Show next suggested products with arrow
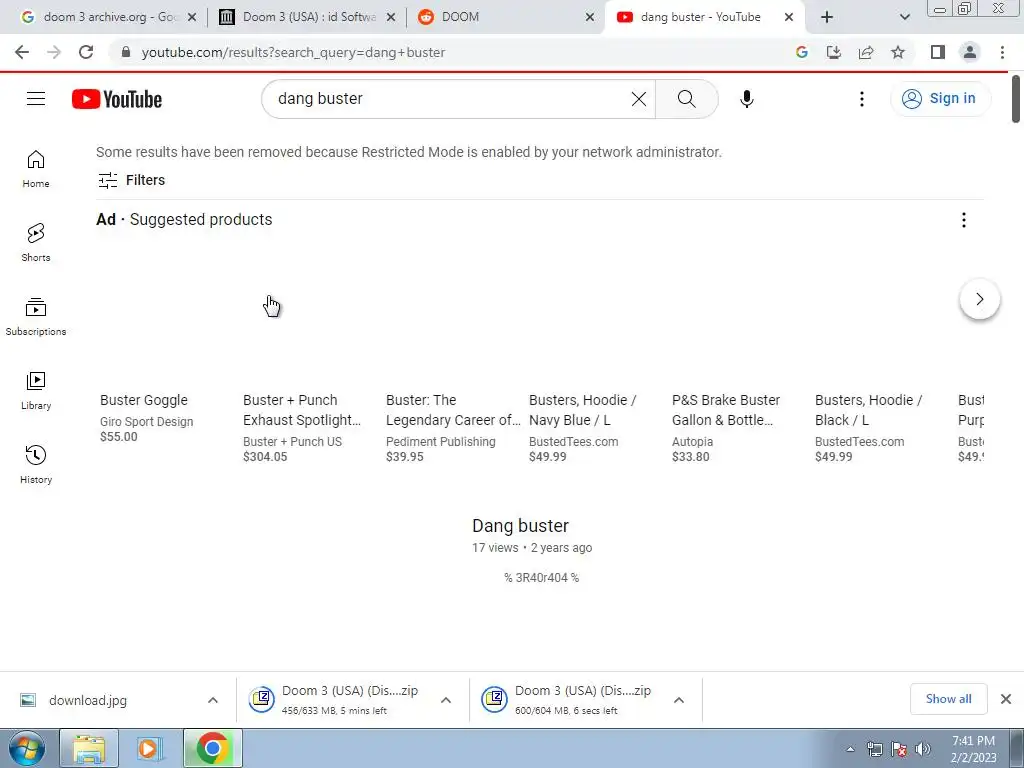Image resolution: width=1024 pixels, height=768 pixels. tap(980, 299)
